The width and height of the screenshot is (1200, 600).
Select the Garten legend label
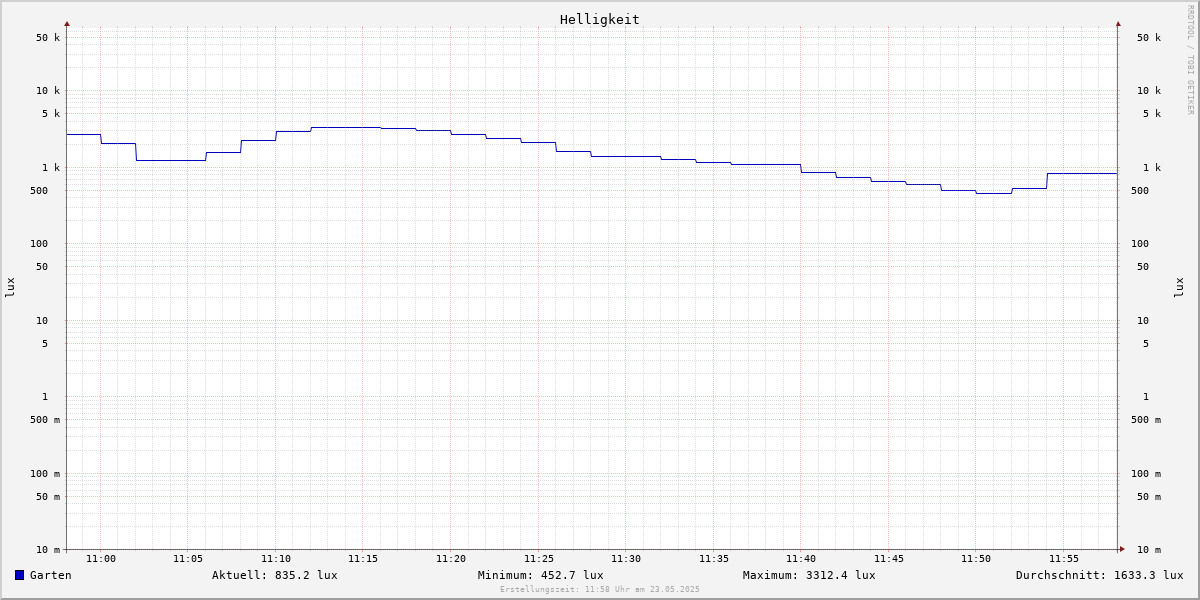point(51,575)
